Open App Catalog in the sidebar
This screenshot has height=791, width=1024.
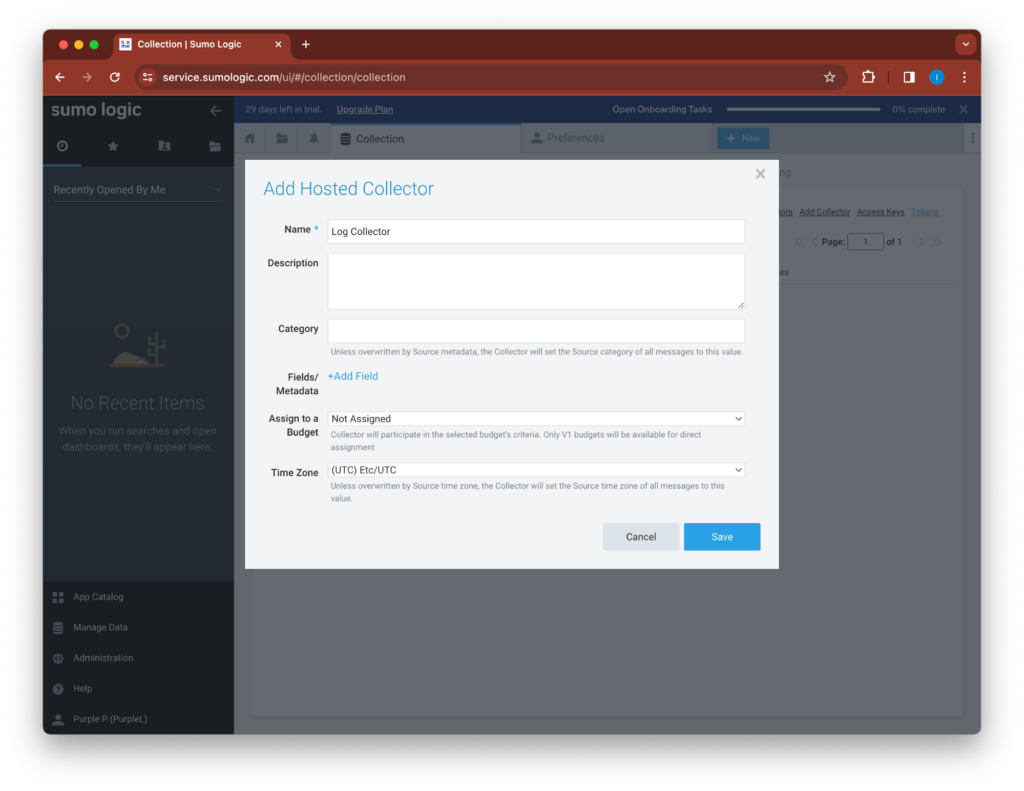pos(98,597)
